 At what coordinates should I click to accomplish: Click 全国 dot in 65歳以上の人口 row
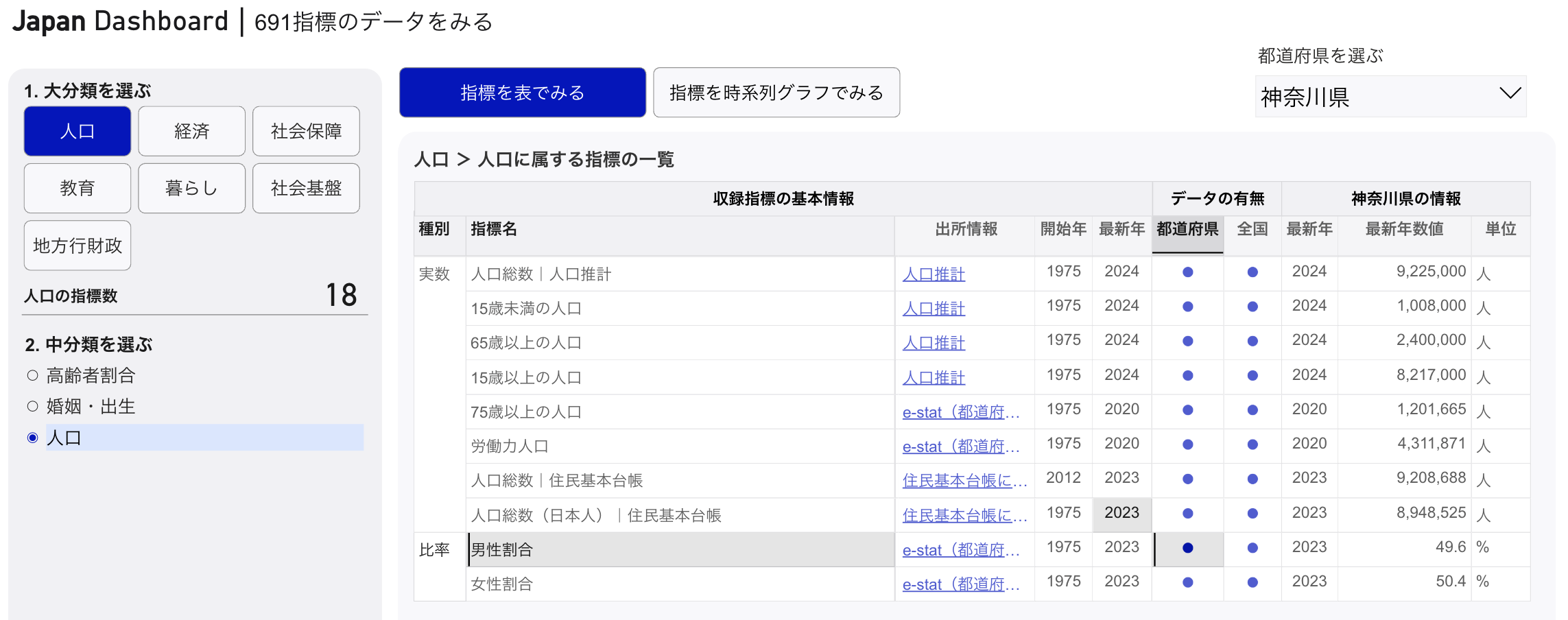[x=1252, y=341]
